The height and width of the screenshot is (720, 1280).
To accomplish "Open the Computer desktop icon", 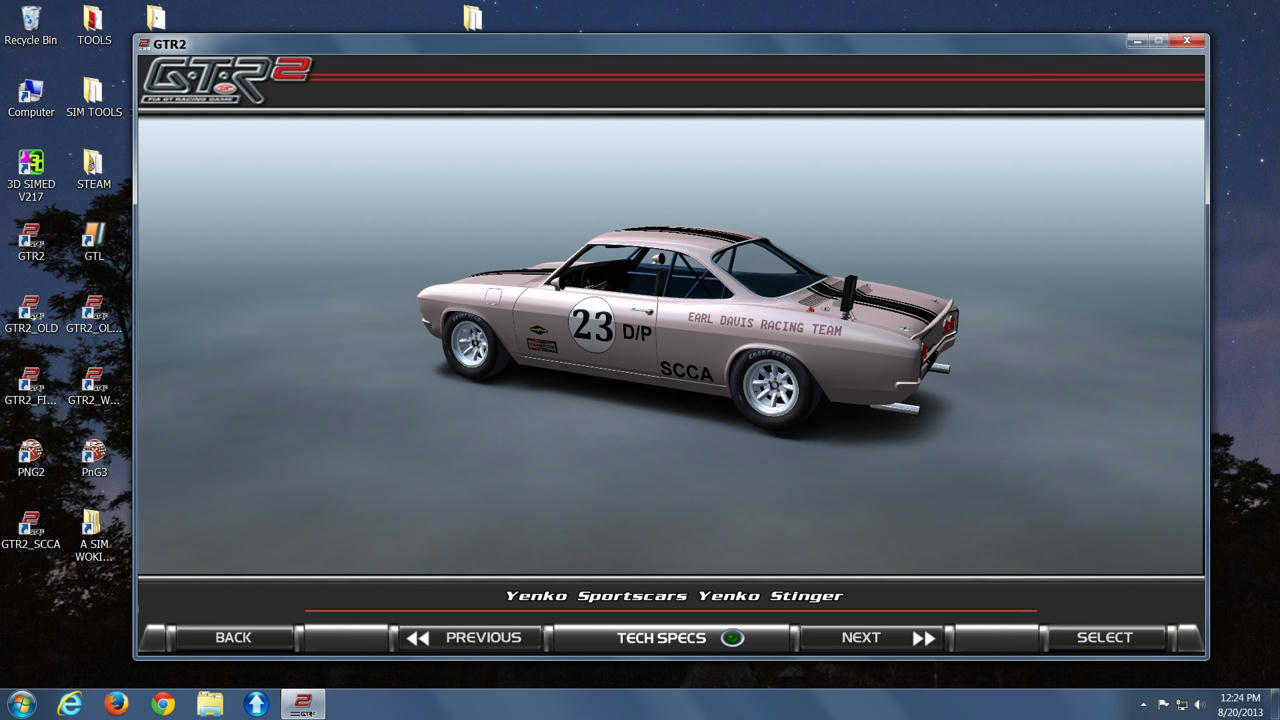I will [x=31, y=98].
